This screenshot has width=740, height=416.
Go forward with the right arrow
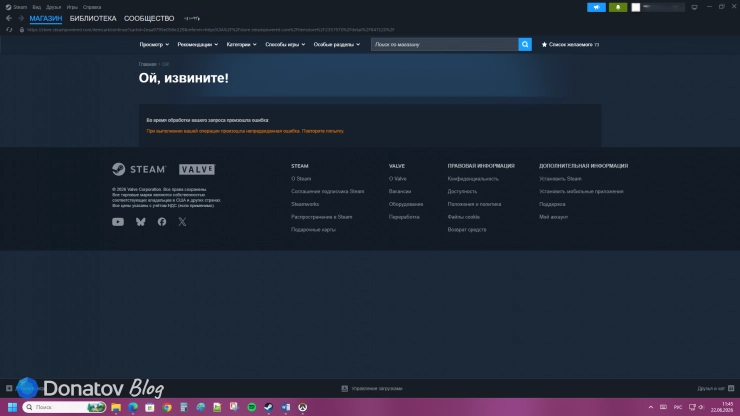(21, 18)
